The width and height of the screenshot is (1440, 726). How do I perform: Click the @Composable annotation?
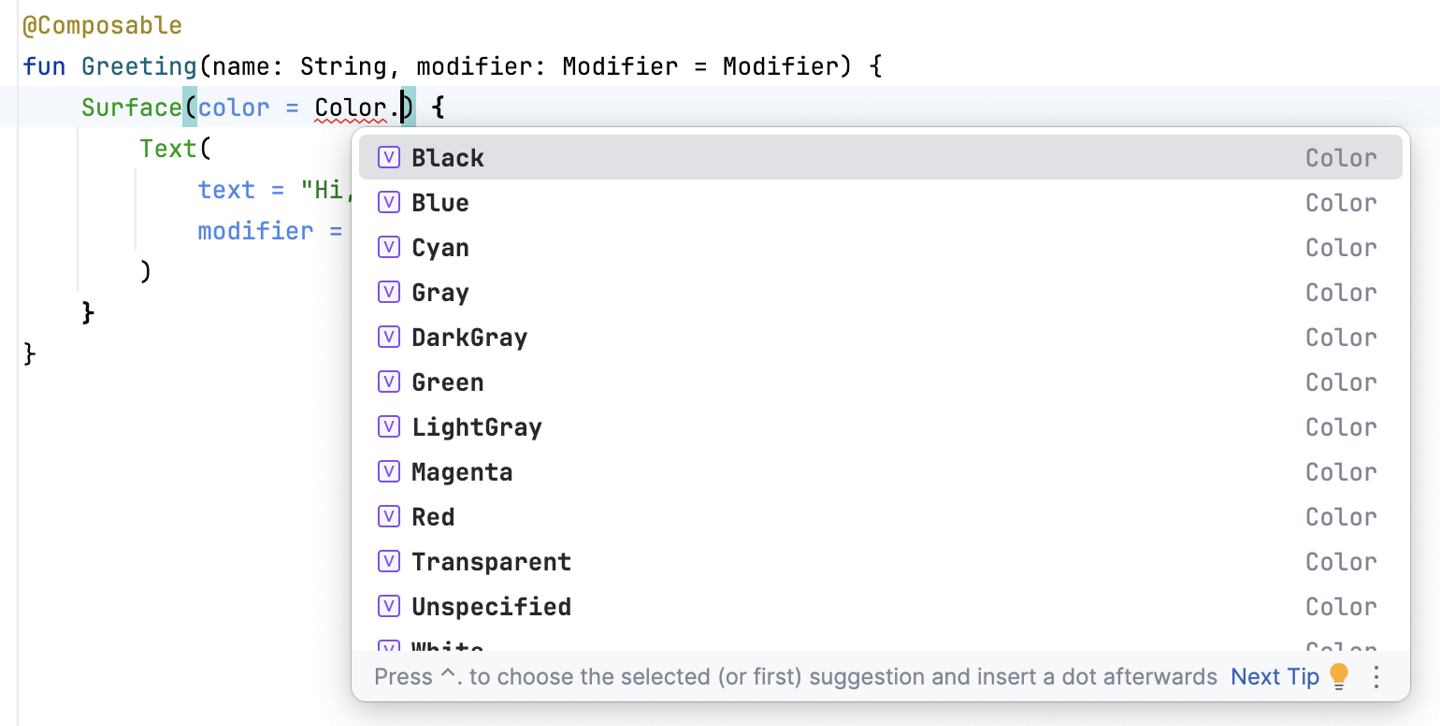[x=102, y=26]
